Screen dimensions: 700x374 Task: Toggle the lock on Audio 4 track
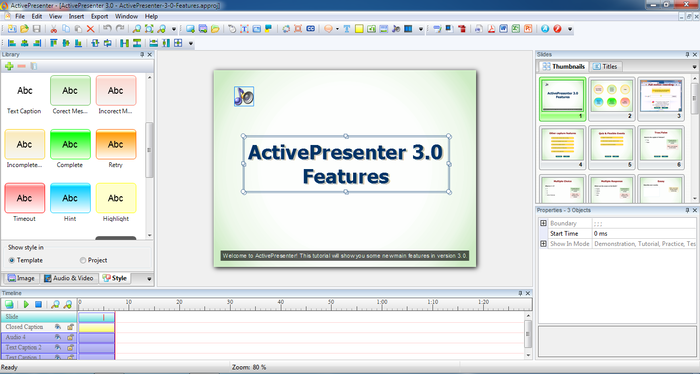click(x=71, y=337)
